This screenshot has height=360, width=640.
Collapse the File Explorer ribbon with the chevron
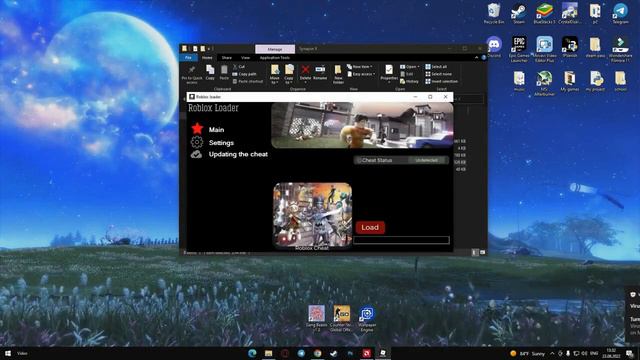[476, 58]
